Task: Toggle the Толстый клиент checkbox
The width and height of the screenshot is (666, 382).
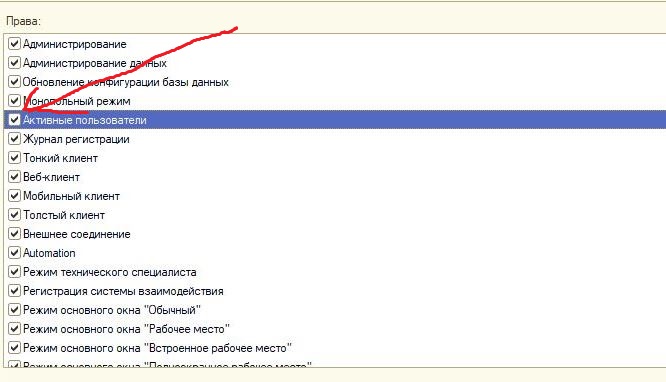Action: click(14, 215)
